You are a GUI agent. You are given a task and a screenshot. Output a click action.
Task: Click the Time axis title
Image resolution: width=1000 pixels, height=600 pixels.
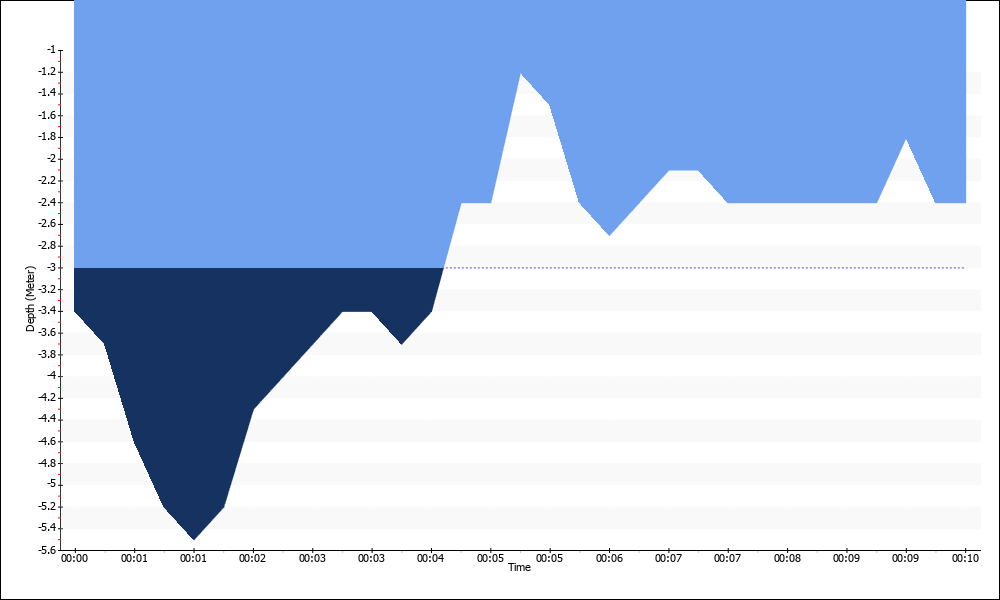[x=519, y=567]
